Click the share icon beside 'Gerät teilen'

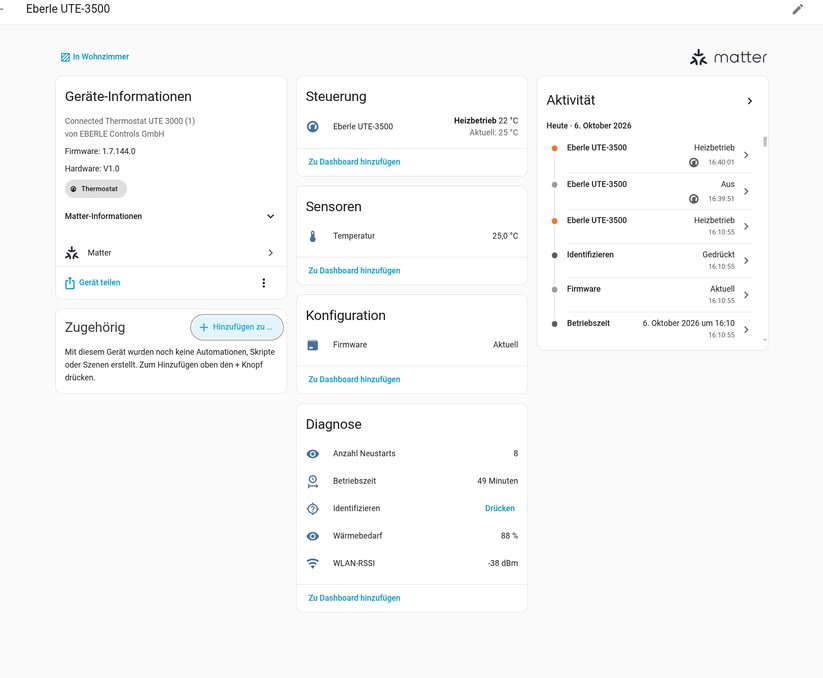click(70, 283)
